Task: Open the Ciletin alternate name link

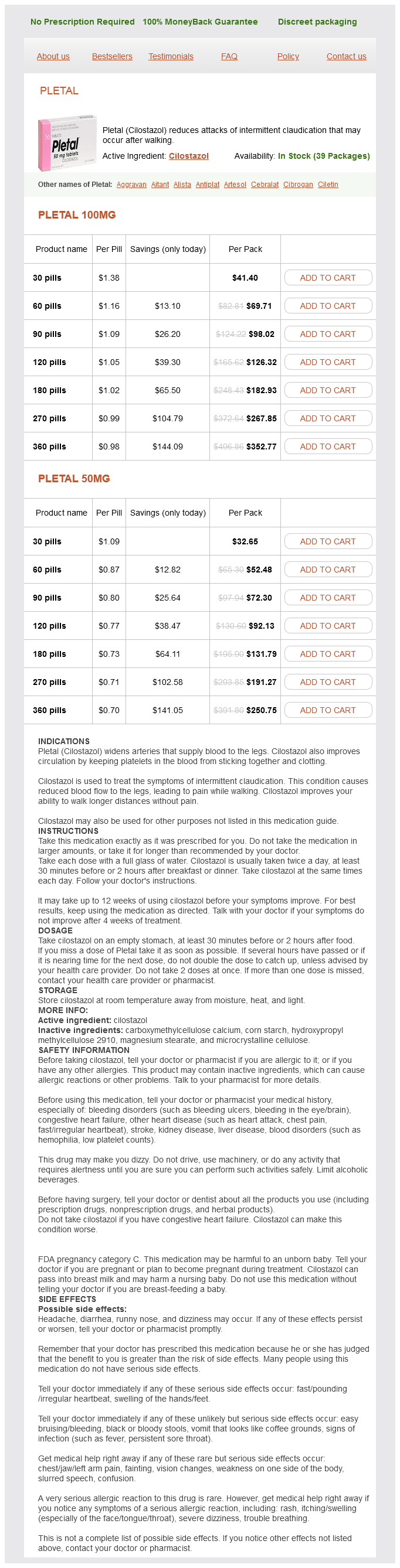Action: point(327,185)
